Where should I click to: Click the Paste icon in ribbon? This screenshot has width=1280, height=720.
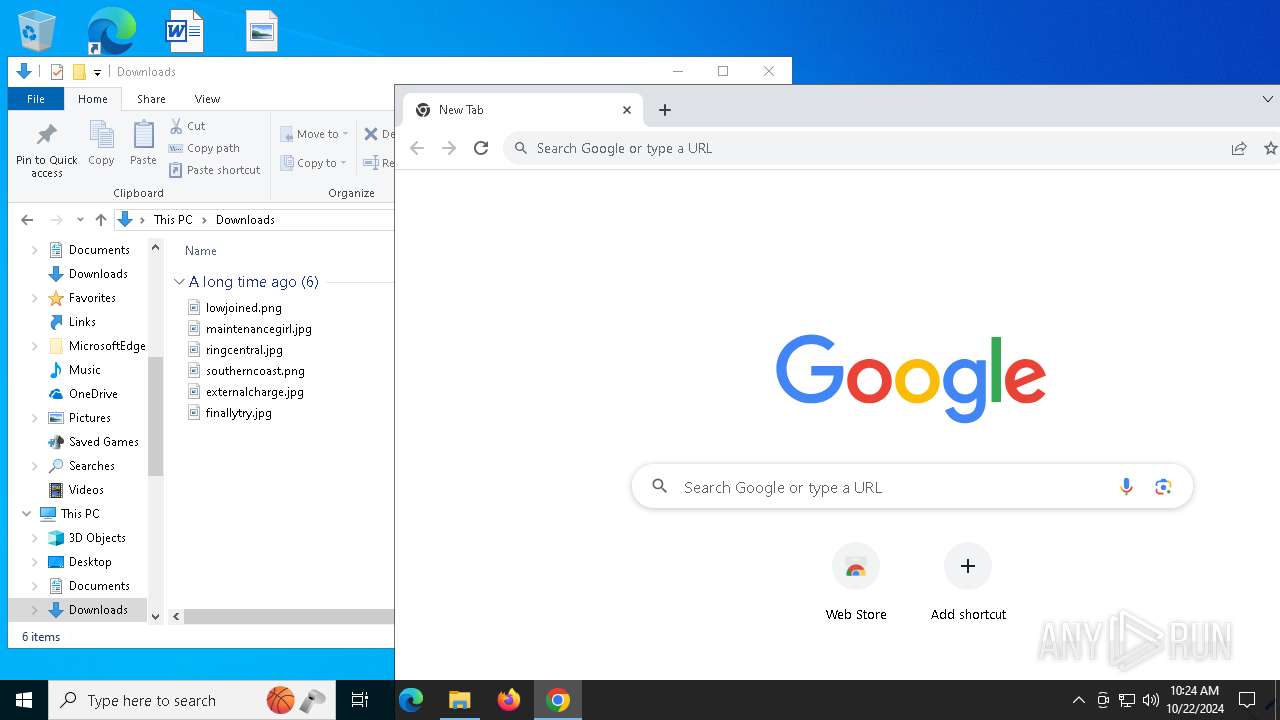[143, 143]
